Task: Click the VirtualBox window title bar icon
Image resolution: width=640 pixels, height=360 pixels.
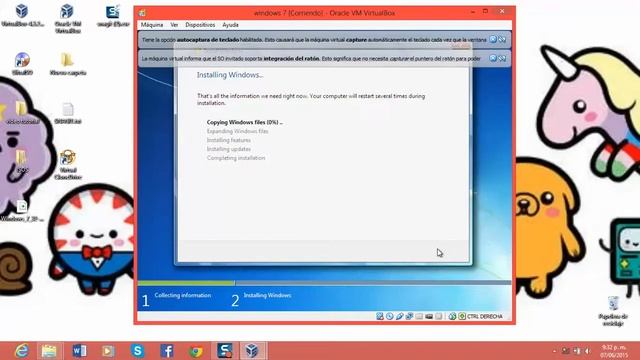Action: tap(142, 13)
